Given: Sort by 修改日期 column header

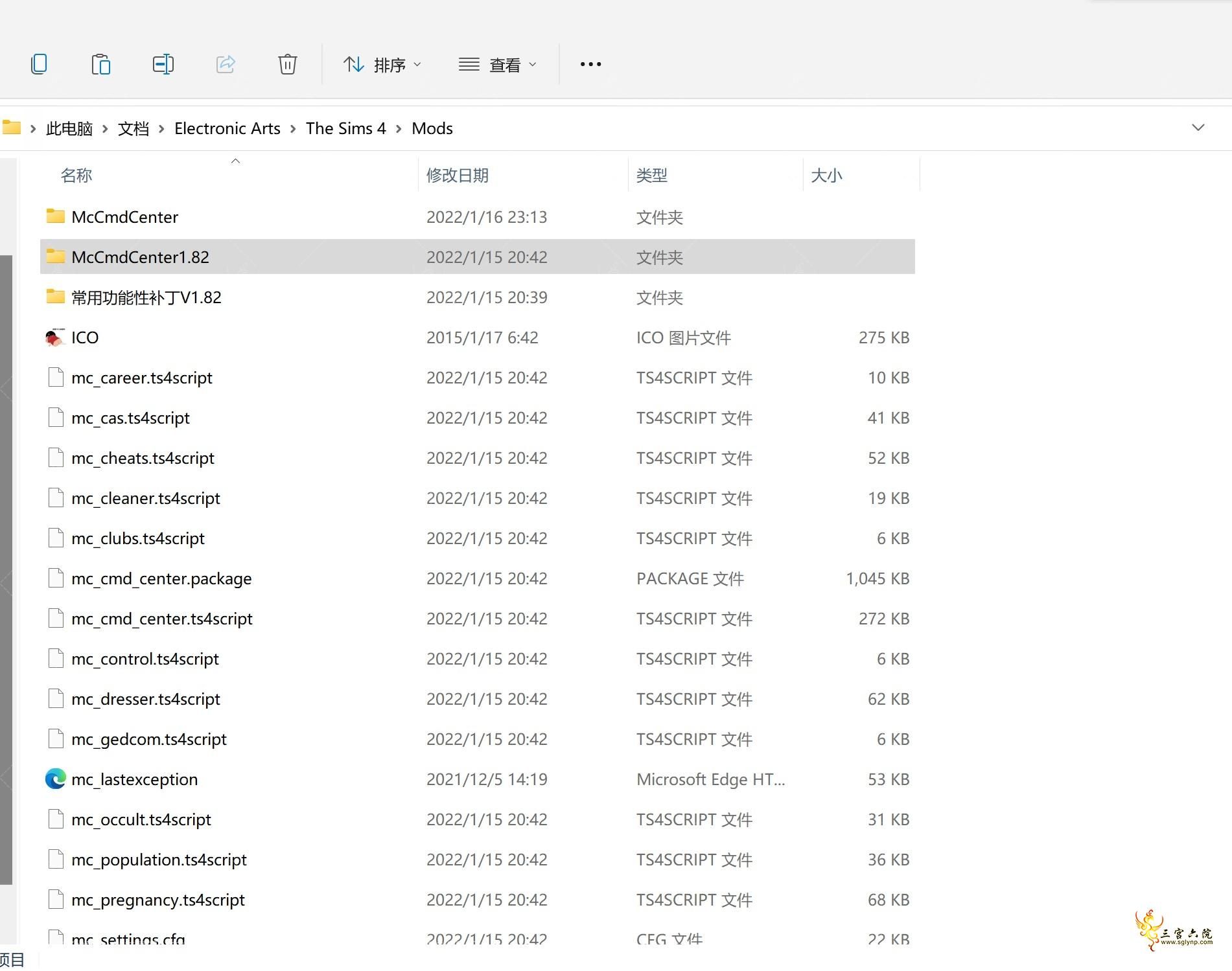Looking at the screenshot, I should coord(458,176).
